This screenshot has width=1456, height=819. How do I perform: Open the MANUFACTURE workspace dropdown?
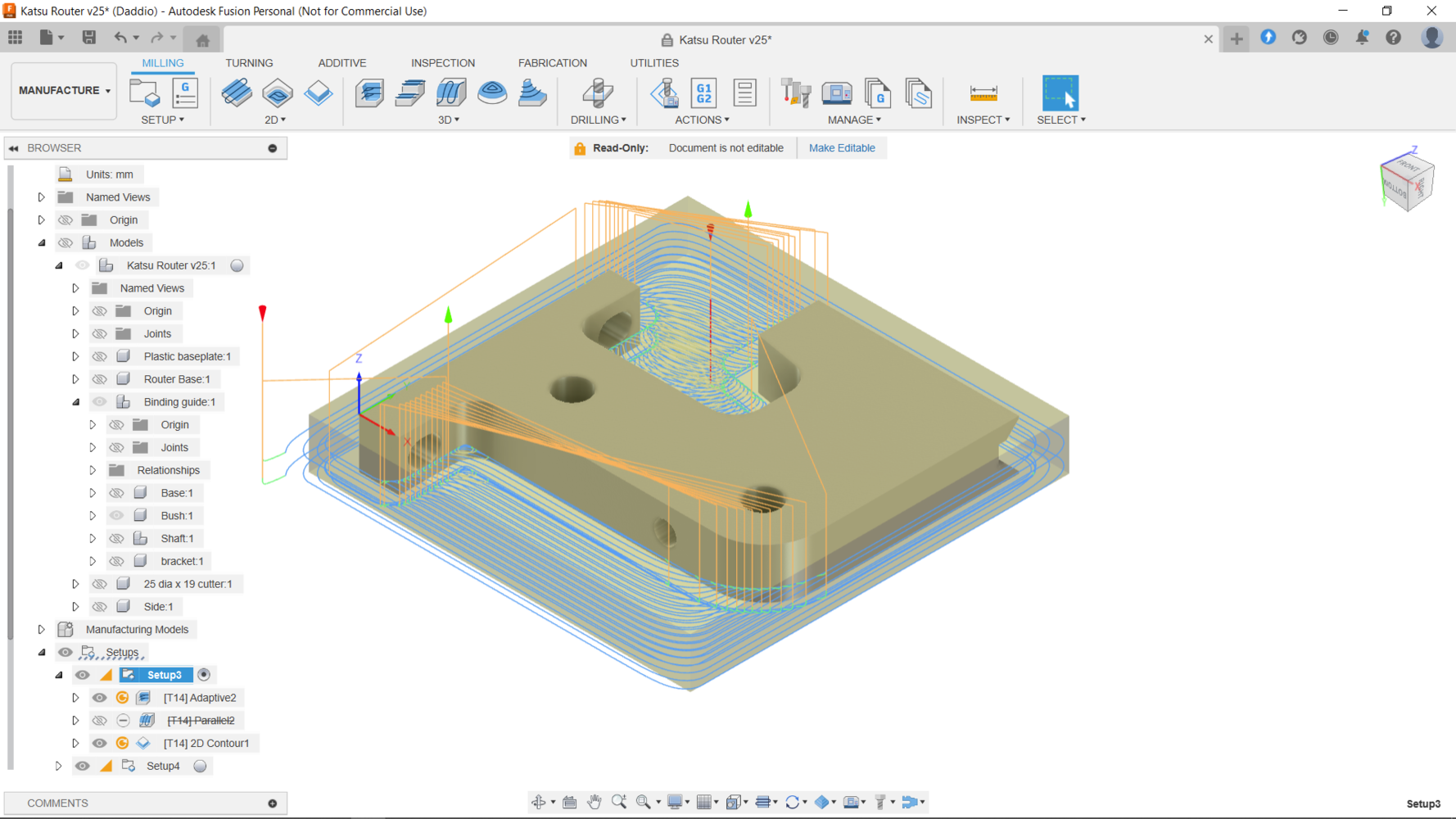[64, 91]
